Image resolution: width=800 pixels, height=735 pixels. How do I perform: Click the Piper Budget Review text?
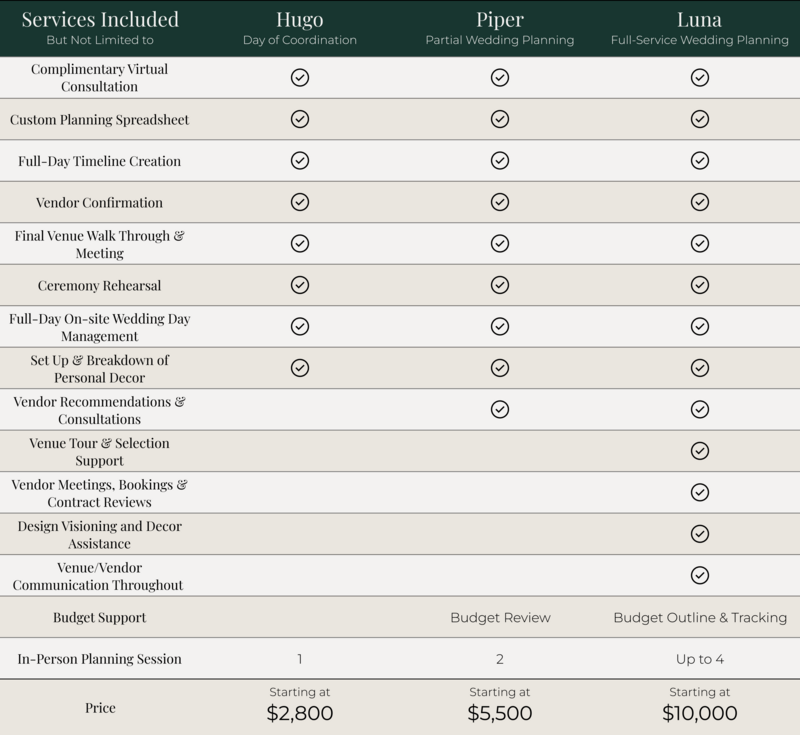point(500,617)
